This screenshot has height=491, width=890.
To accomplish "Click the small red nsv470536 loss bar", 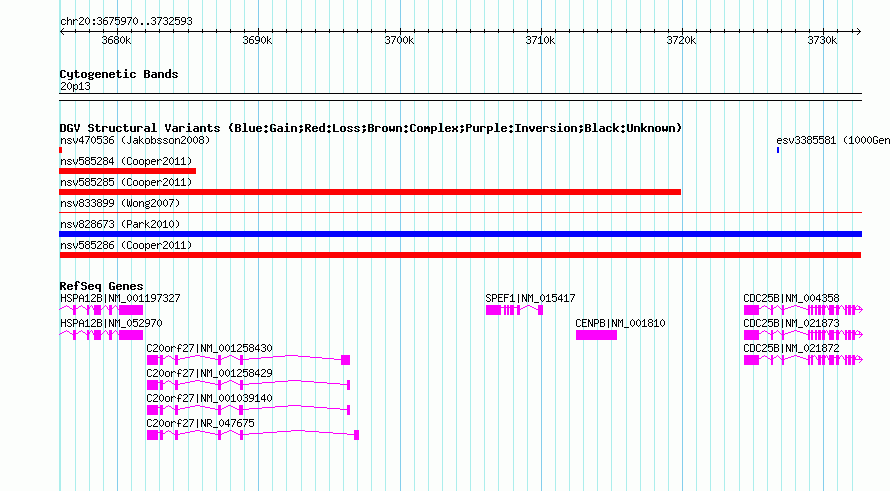I will (x=61, y=150).
